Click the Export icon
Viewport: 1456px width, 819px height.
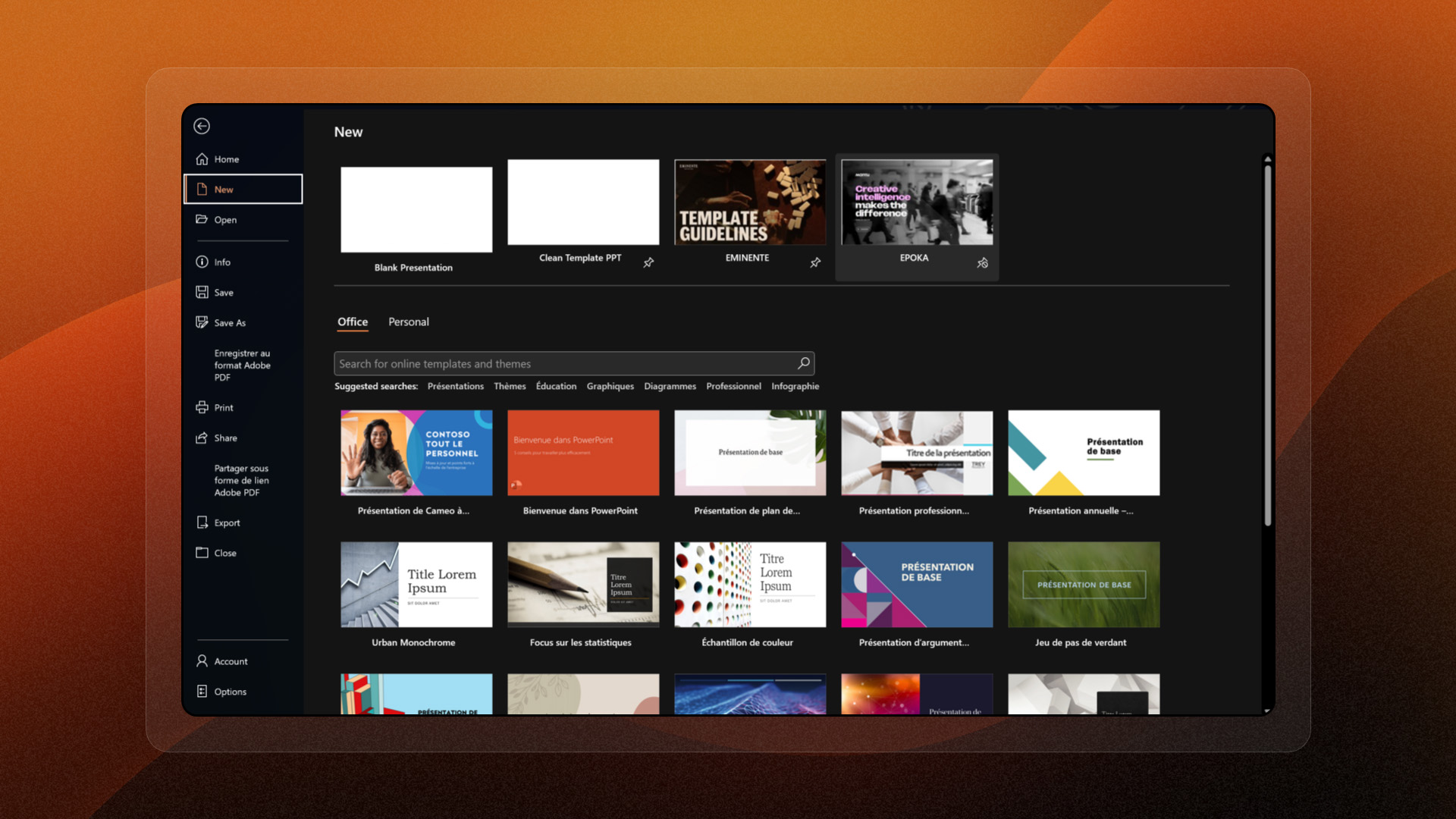click(202, 522)
